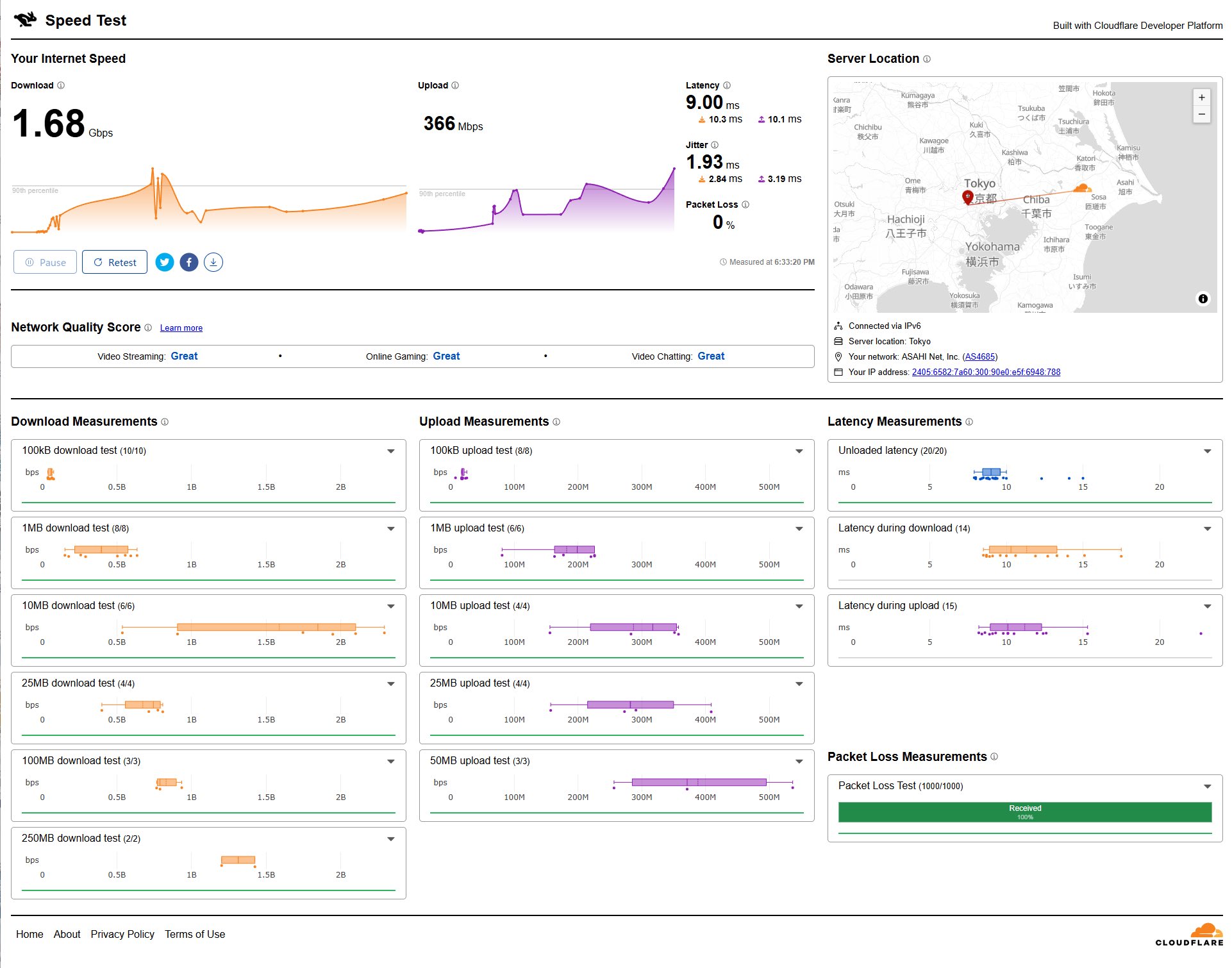Pause the running speed test
The image size is (1232, 968).
pos(46,262)
